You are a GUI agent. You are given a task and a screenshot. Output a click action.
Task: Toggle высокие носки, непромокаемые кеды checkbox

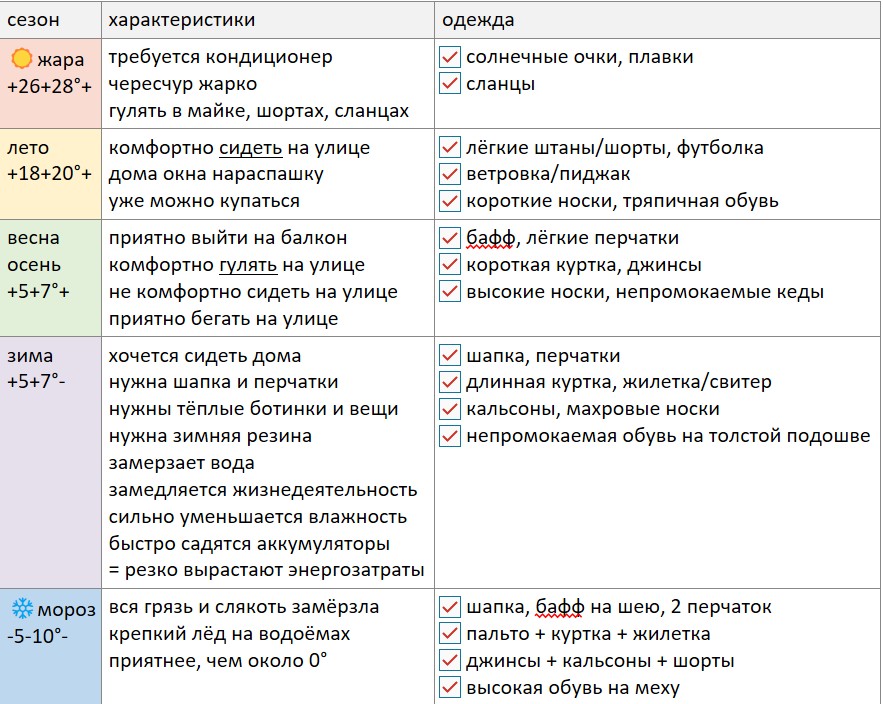450,292
